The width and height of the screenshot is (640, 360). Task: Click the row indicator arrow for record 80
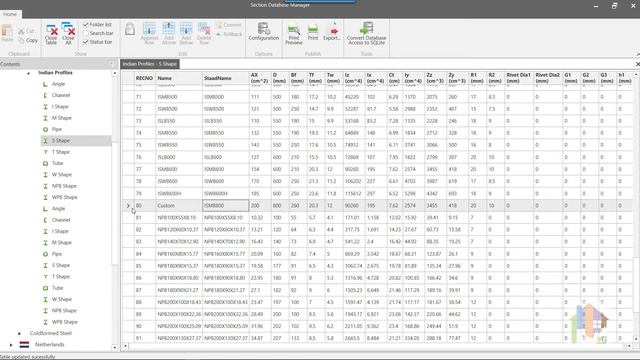click(128, 206)
